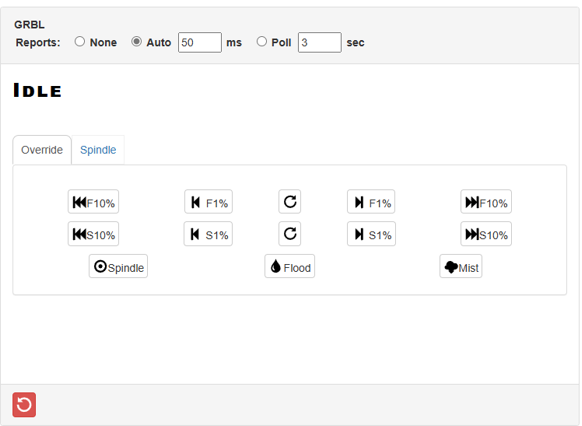Reset feed override with circular arrow
582x426 pixels.
[290, 202]
